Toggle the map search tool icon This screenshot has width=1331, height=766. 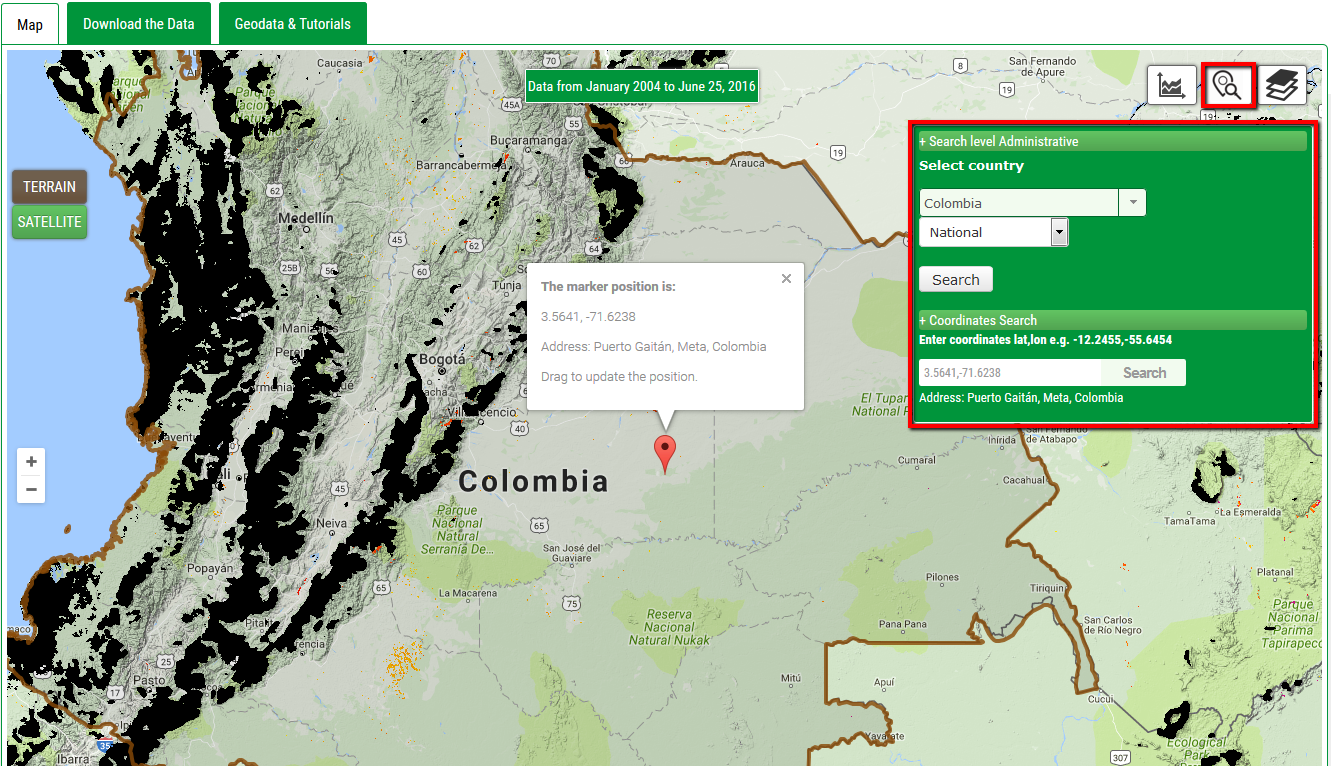click(x=1227, y=85)
